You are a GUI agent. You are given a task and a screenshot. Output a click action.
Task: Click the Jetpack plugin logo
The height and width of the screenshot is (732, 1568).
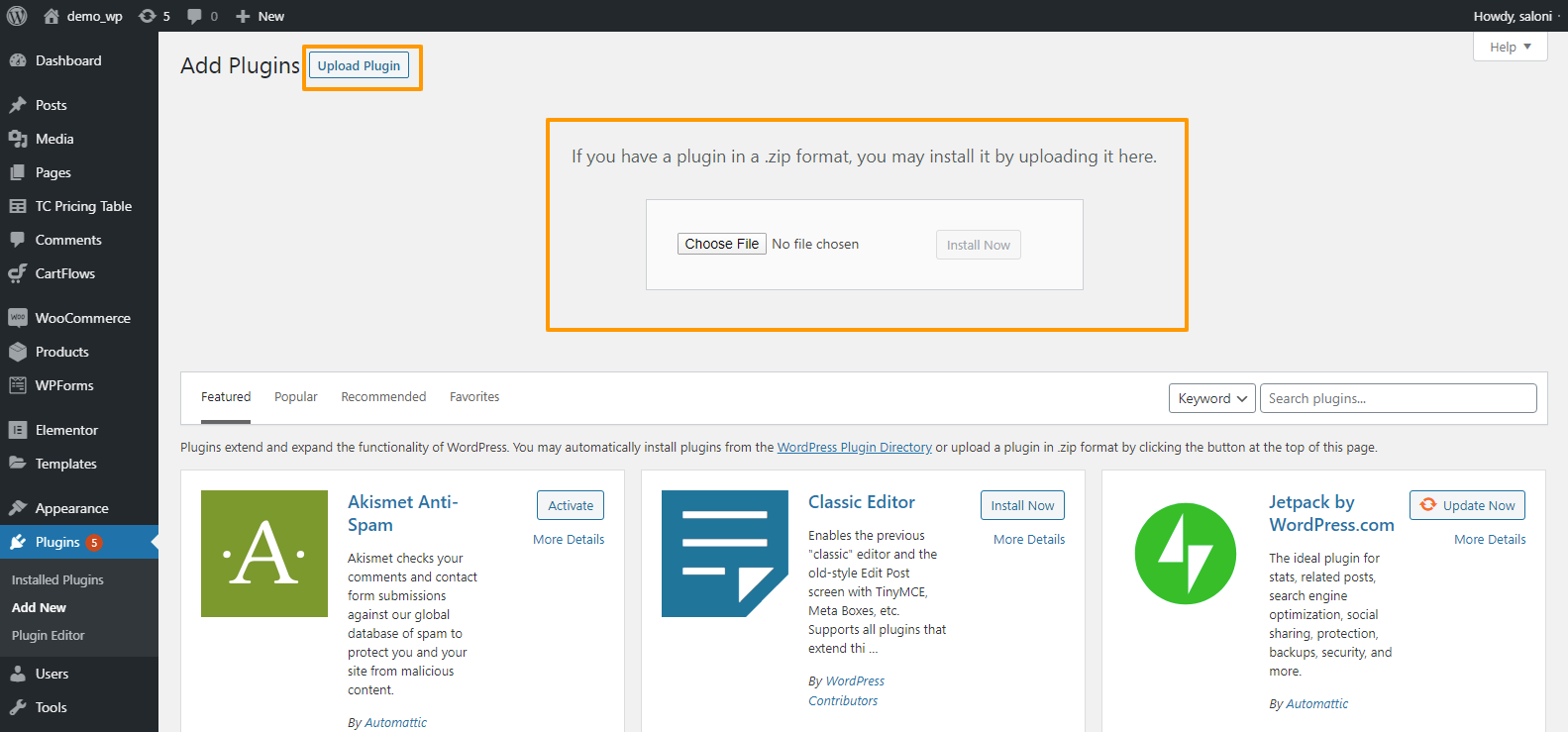pyautogui.click(x=1186, y=554)
